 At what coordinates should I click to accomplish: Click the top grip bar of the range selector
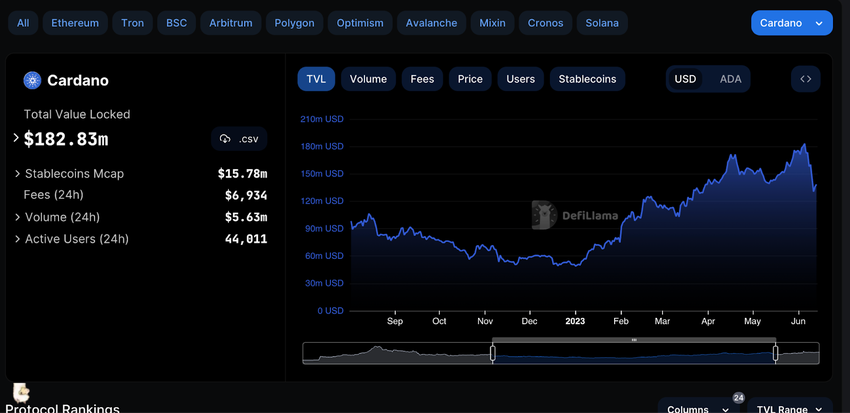click(634, 340)
